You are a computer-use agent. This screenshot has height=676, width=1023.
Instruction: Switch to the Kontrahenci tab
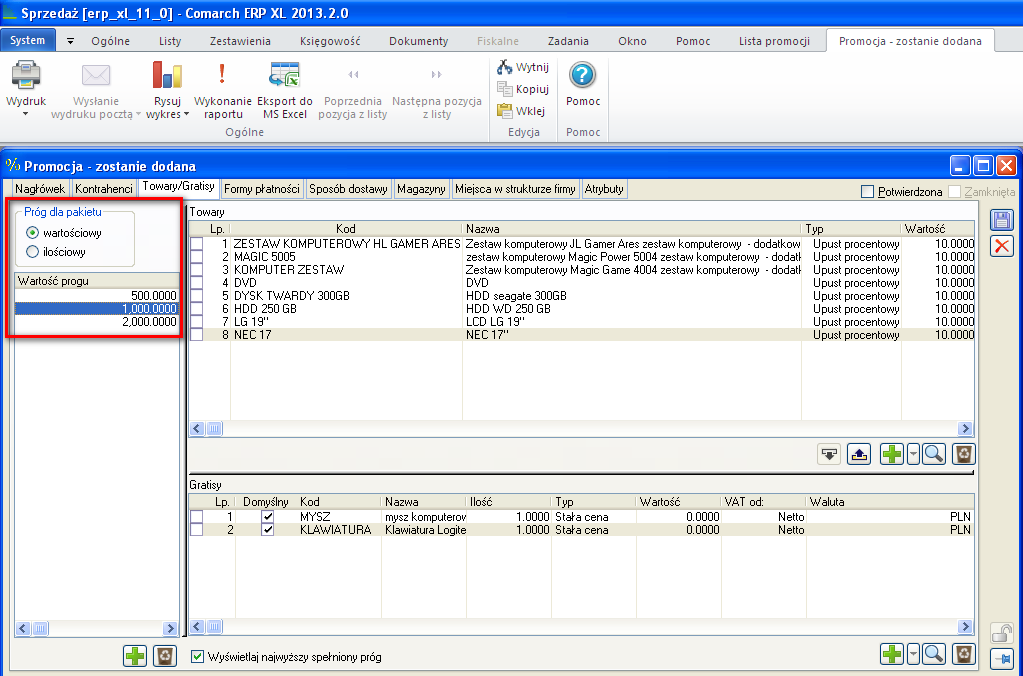[104, 189]
